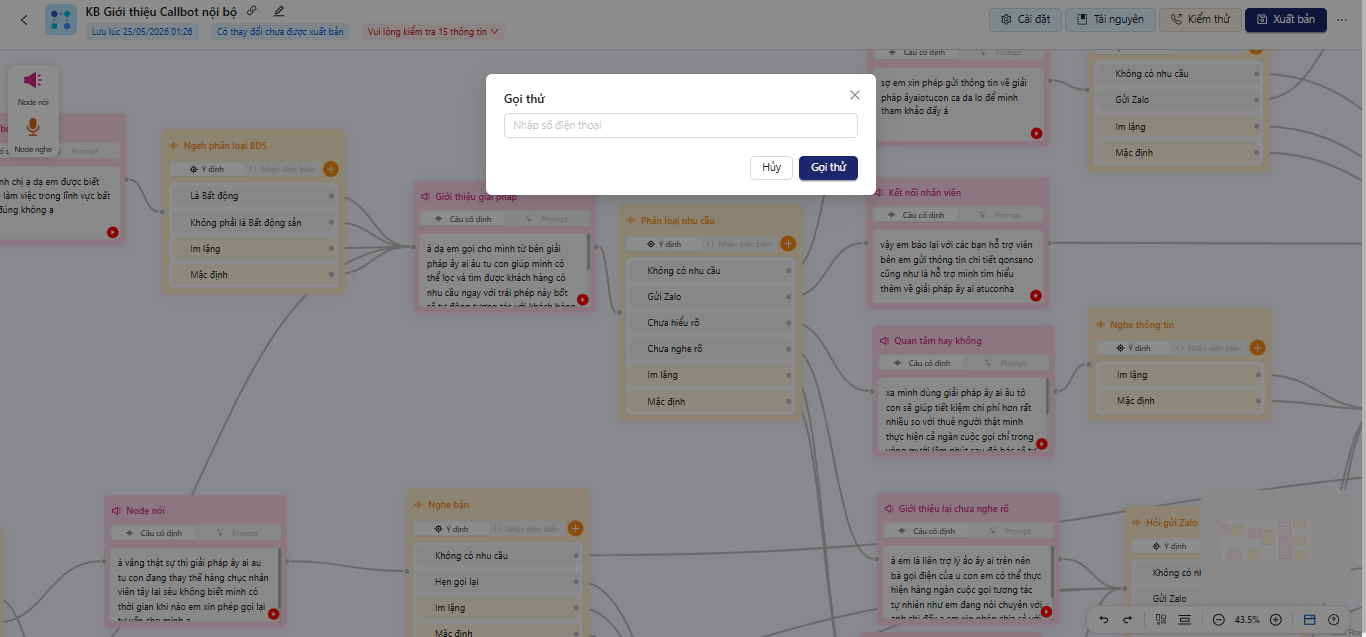Image resolution: width=1366 pixels, height=637 pixels.
Task: Zoom in the canvas
Action: pos(1275,620)
